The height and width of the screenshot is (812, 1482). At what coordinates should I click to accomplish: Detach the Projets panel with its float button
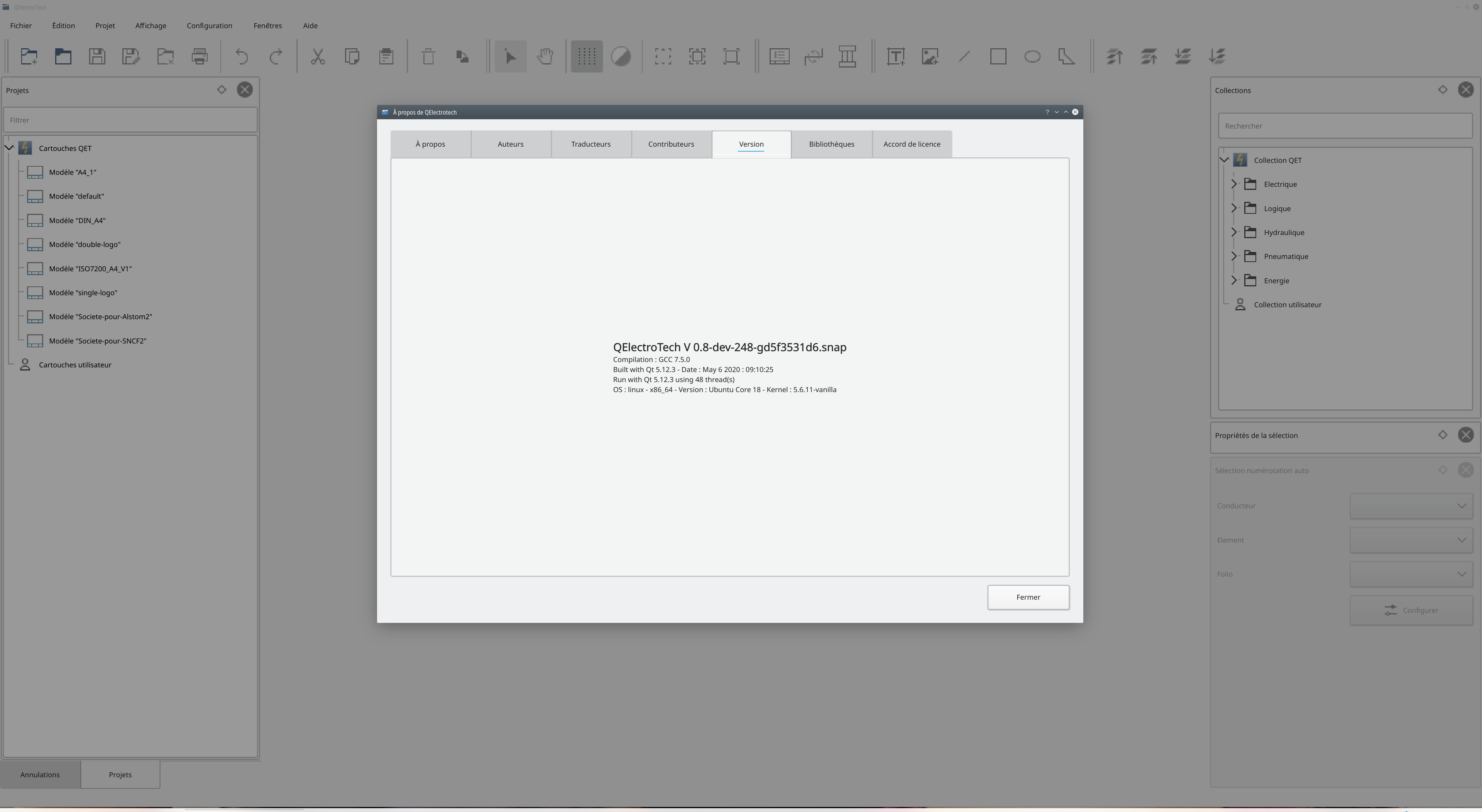point(222,90)
